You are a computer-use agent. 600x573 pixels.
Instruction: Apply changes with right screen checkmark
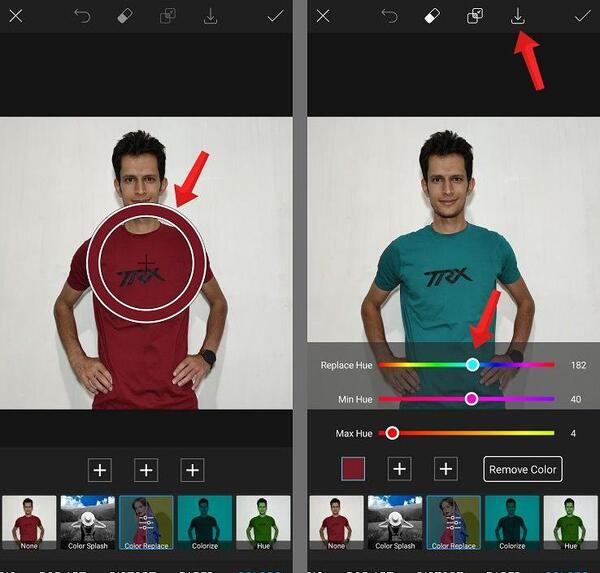click(x=582, y=16)
